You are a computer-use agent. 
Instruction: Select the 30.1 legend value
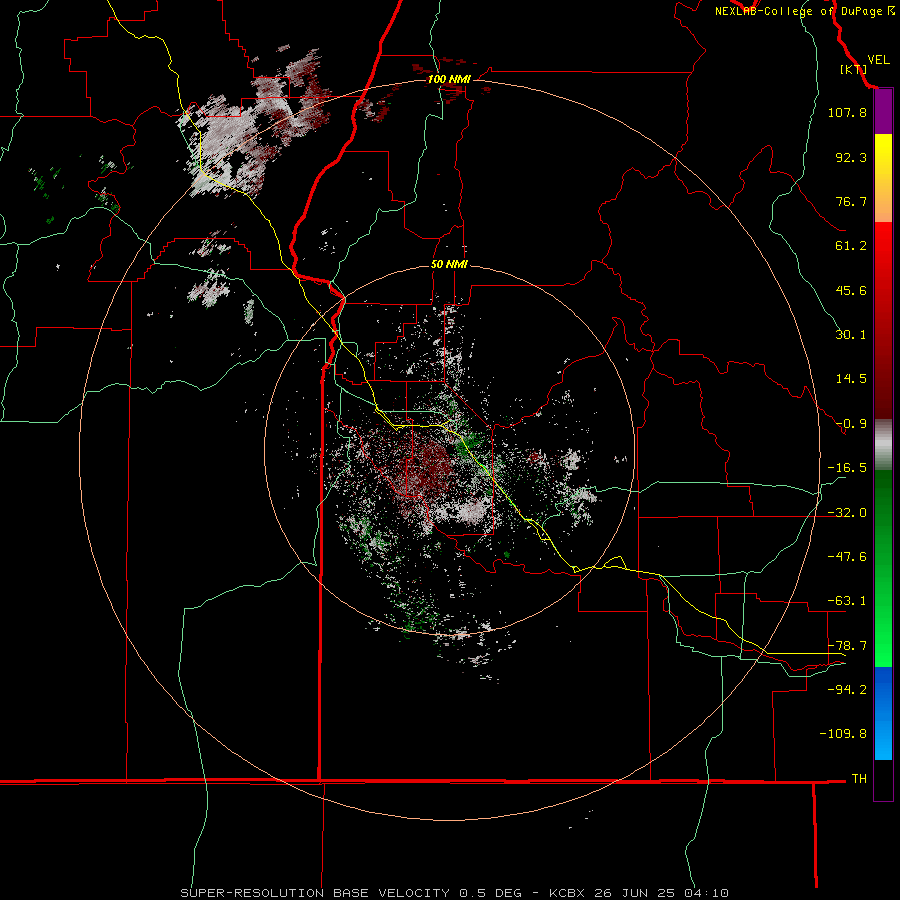point(851,335)
